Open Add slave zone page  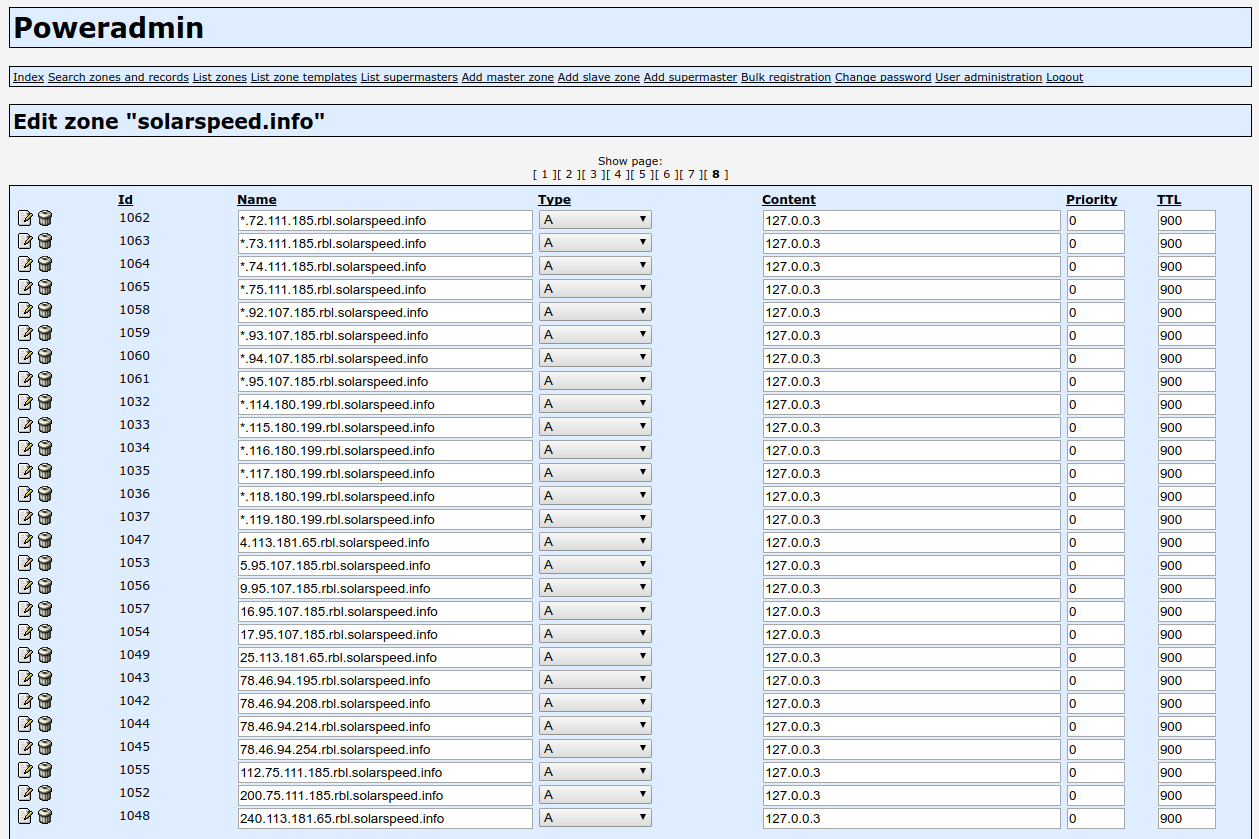coord(599,77)
